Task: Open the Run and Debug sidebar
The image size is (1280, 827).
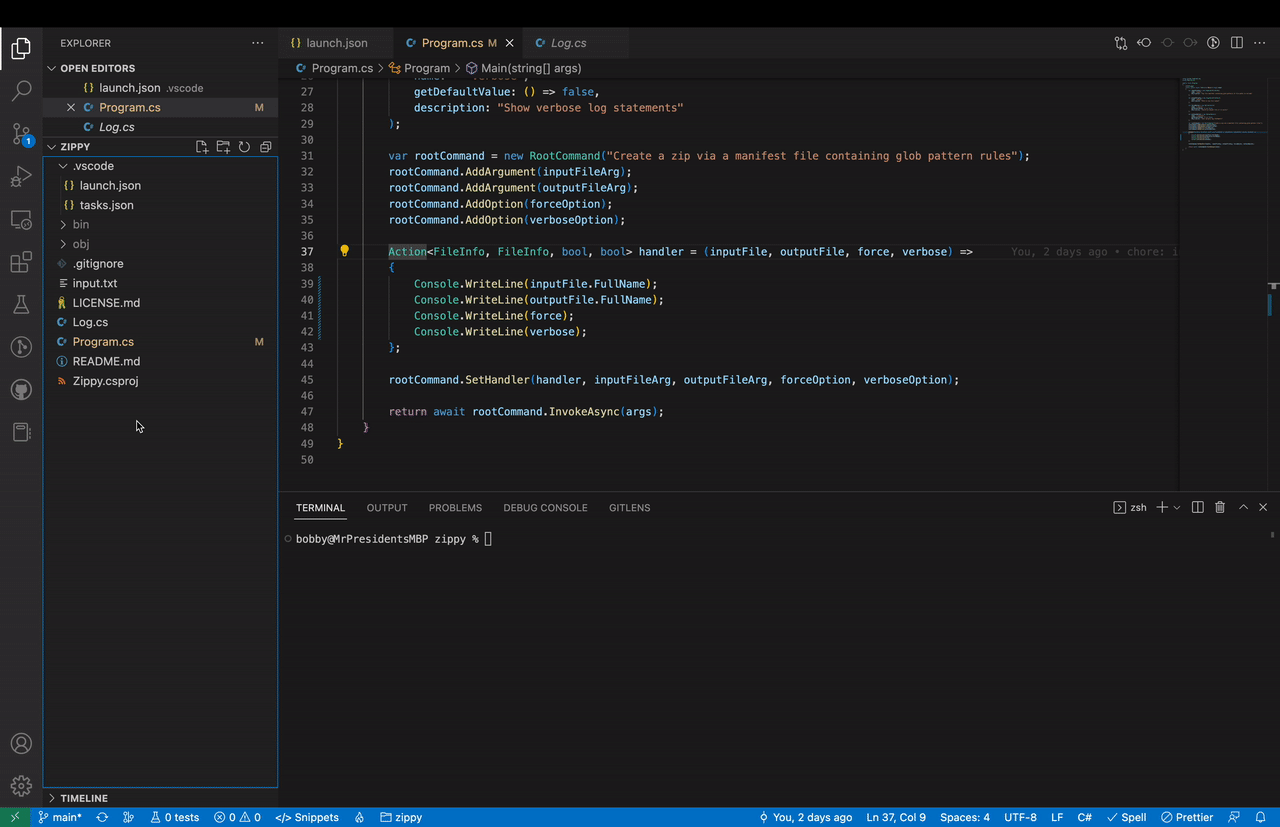Action: pyautogui.click(x=21, y=176)
